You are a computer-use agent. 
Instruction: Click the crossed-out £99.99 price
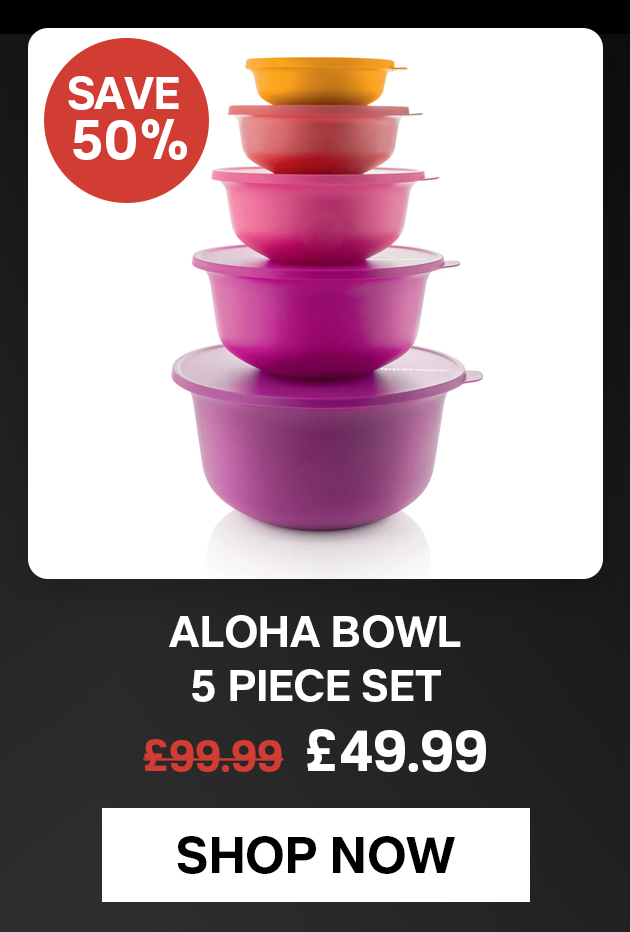(213, 755)
